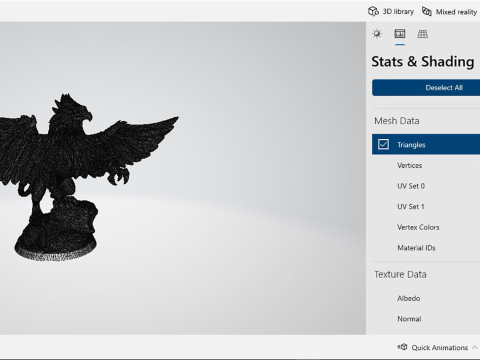Expand the Quick Animations chevron
This screenshot has width=480, height=360.
click(x=475, y=347)
